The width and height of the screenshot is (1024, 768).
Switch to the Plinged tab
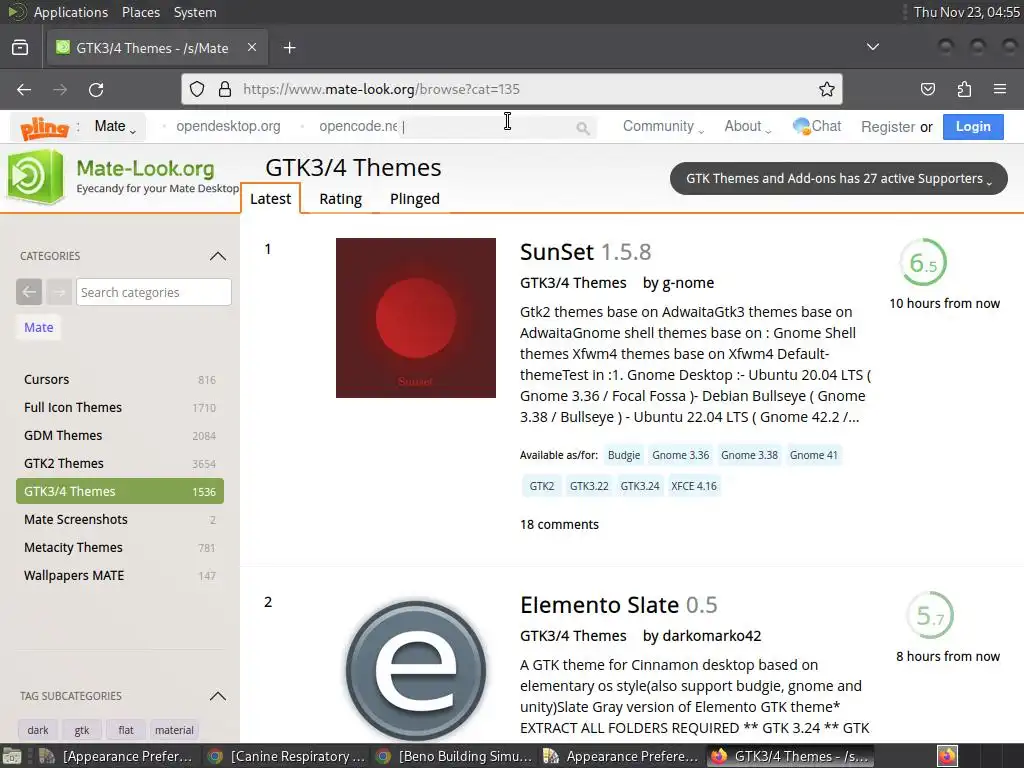coord(415,199)
